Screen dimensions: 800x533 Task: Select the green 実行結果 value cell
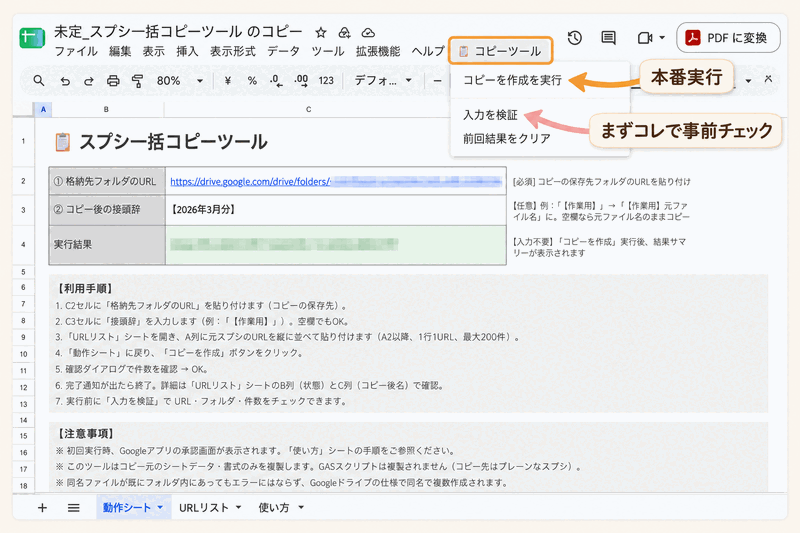click(x=336, y=245)
